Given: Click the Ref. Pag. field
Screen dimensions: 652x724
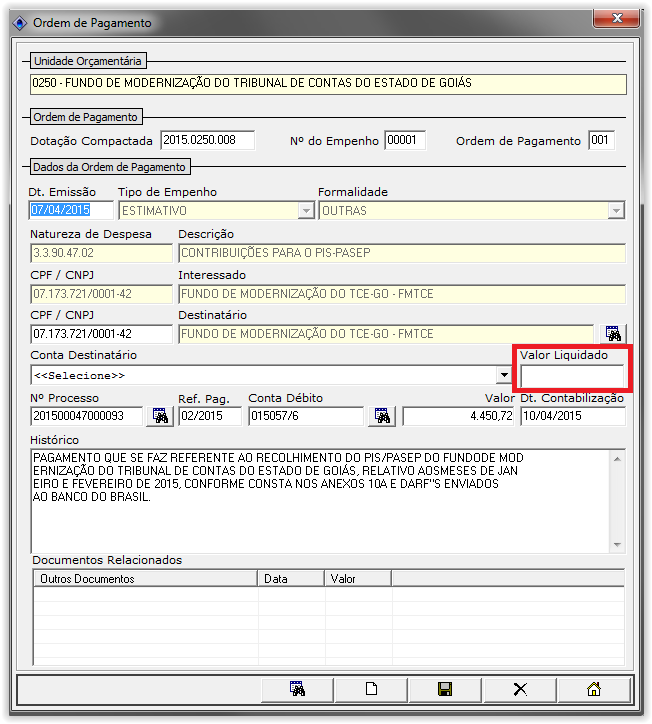Looking at the screenshot, I should click(209, 416).
